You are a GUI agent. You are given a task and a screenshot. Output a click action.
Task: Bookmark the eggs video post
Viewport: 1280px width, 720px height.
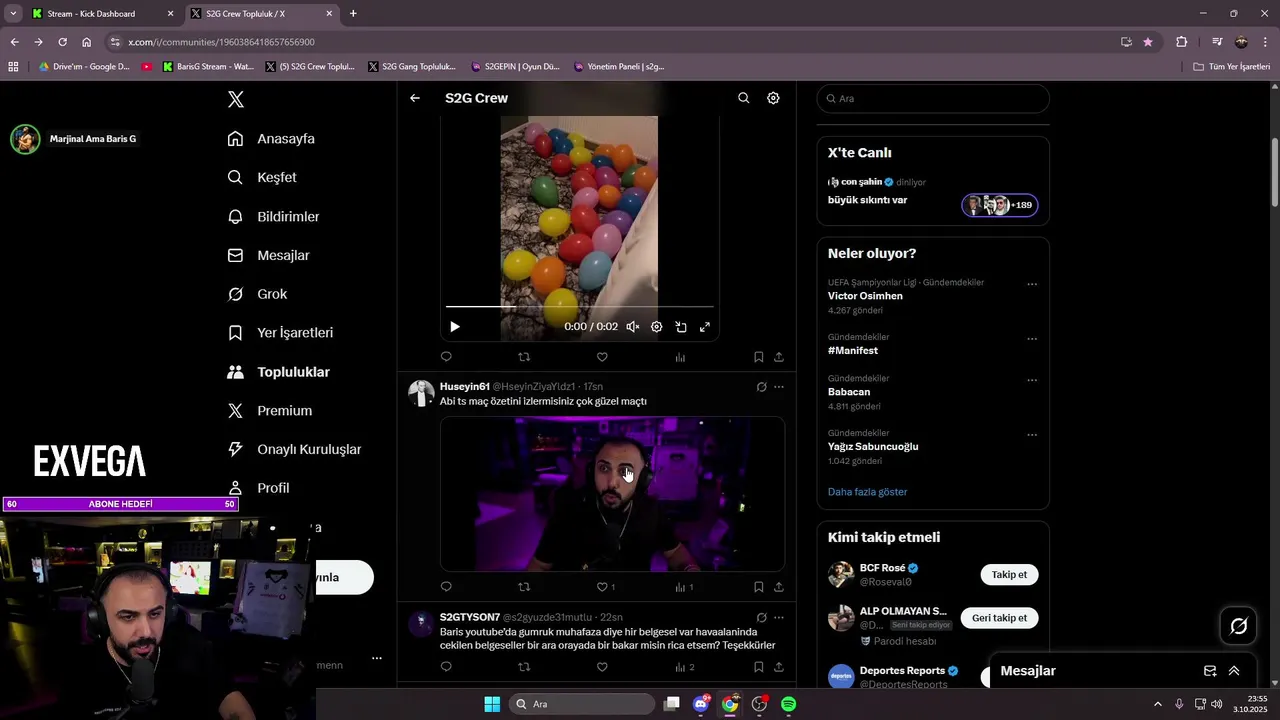[x=758, y=357]
